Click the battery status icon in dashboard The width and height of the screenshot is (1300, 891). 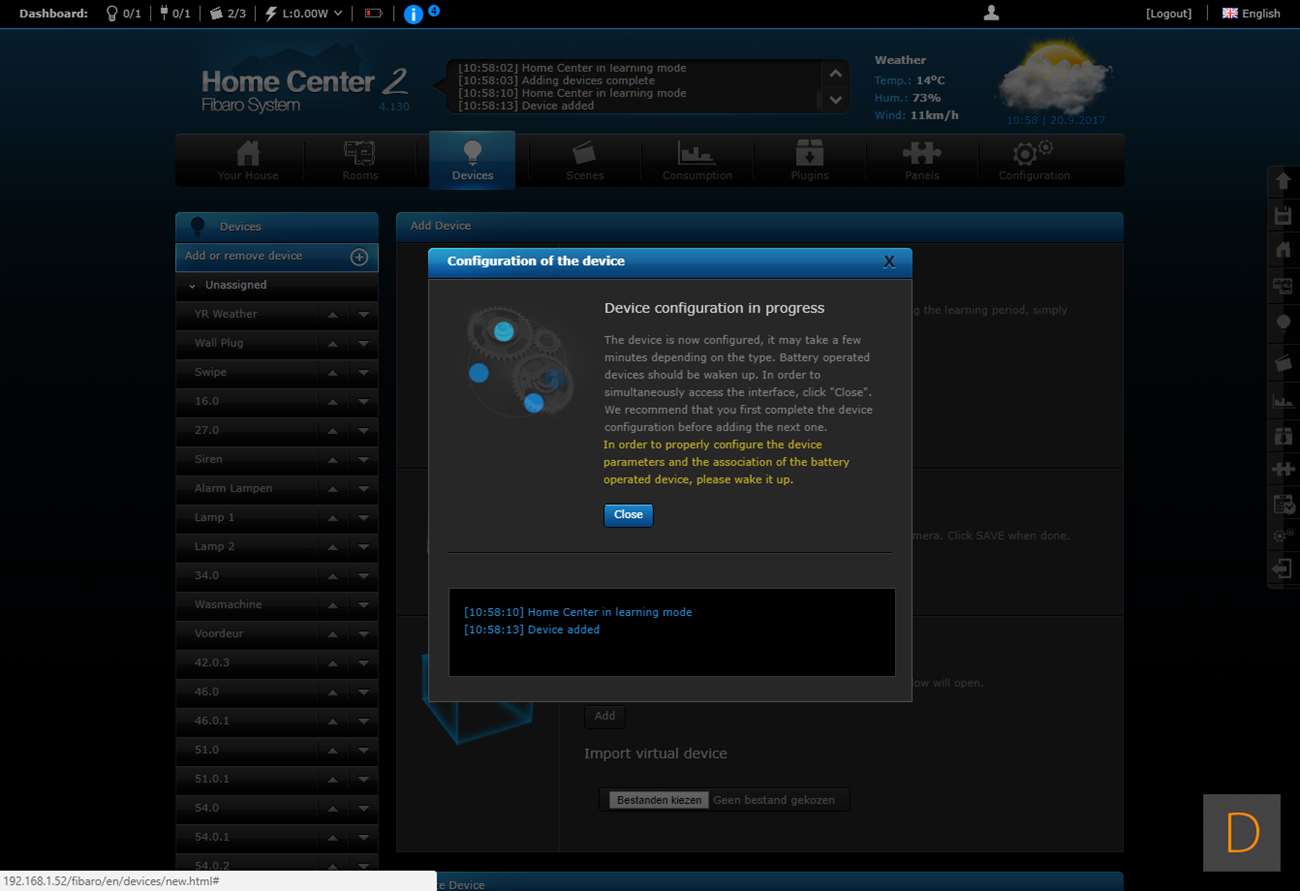point(373,14)
